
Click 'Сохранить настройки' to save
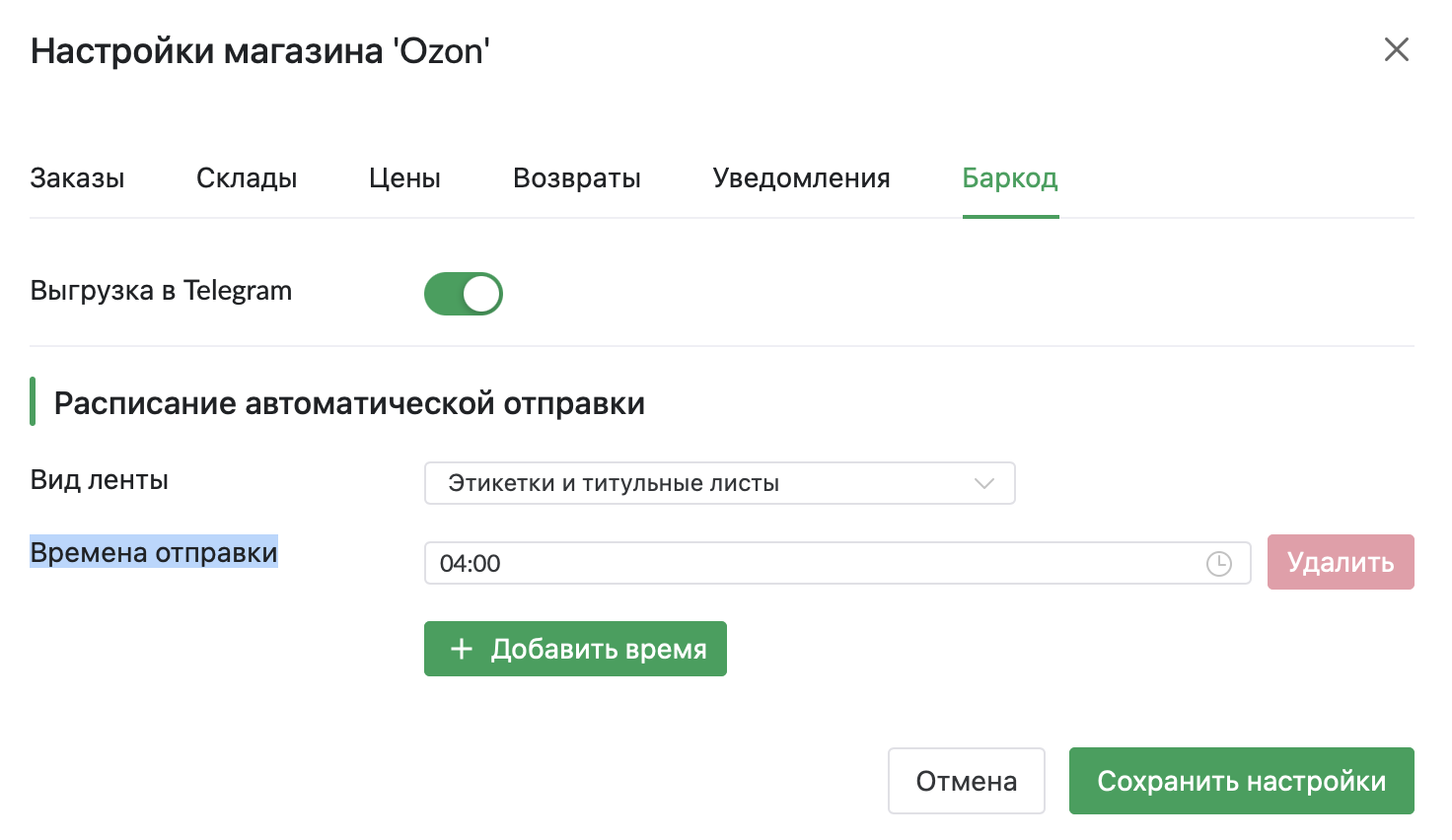tap(1241, 781)
